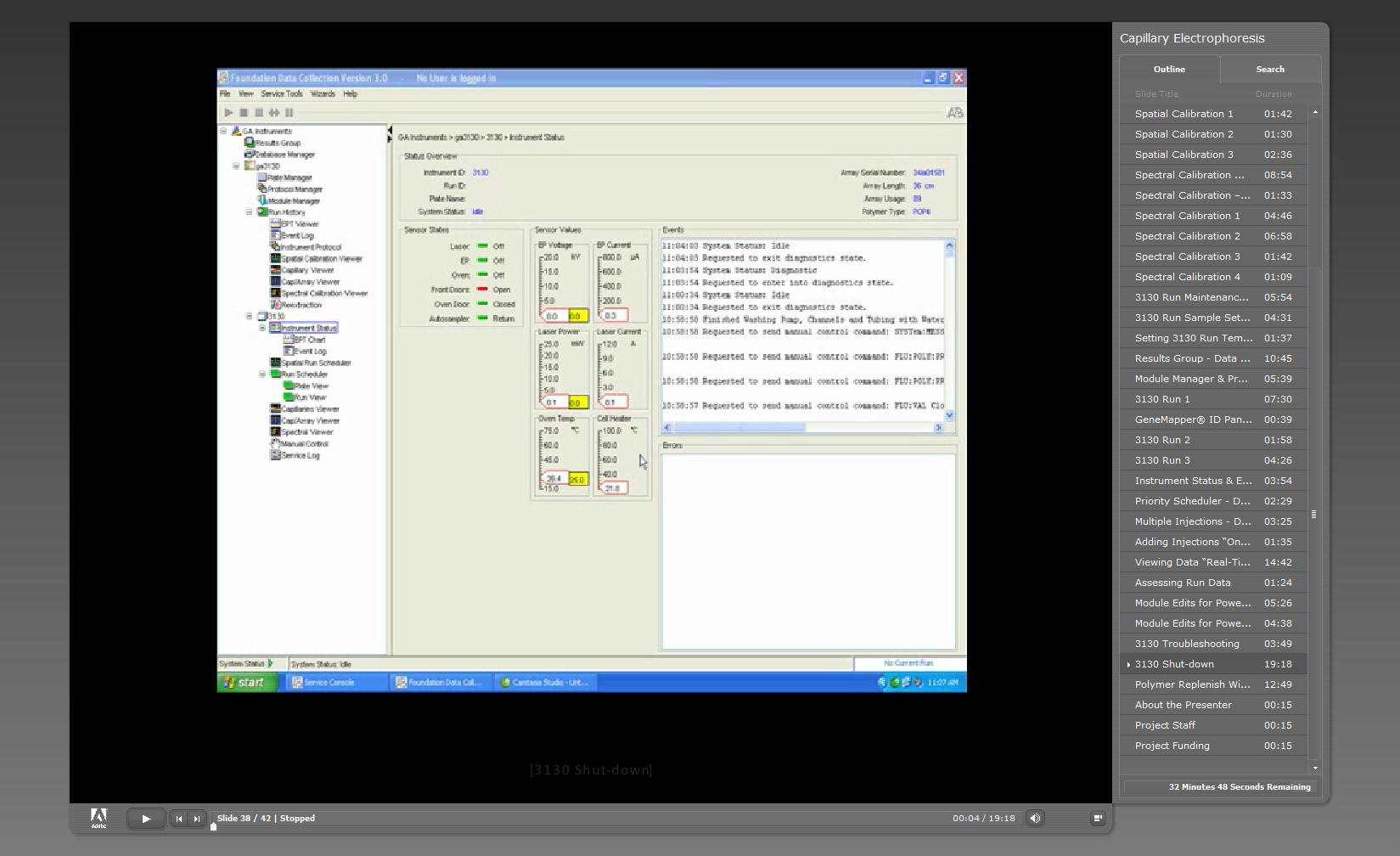Open the Wizards menu
This screenshot has height=856, width=1400.
point(323,94)
